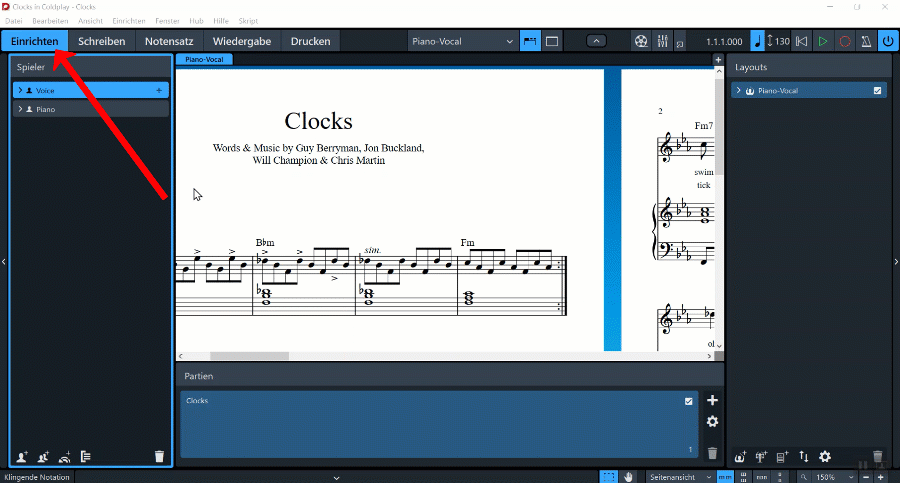Viewport: 900px width, 483px height.
Task: Switch to Wiedergabe mode tab
Action: tap(242, 41)
